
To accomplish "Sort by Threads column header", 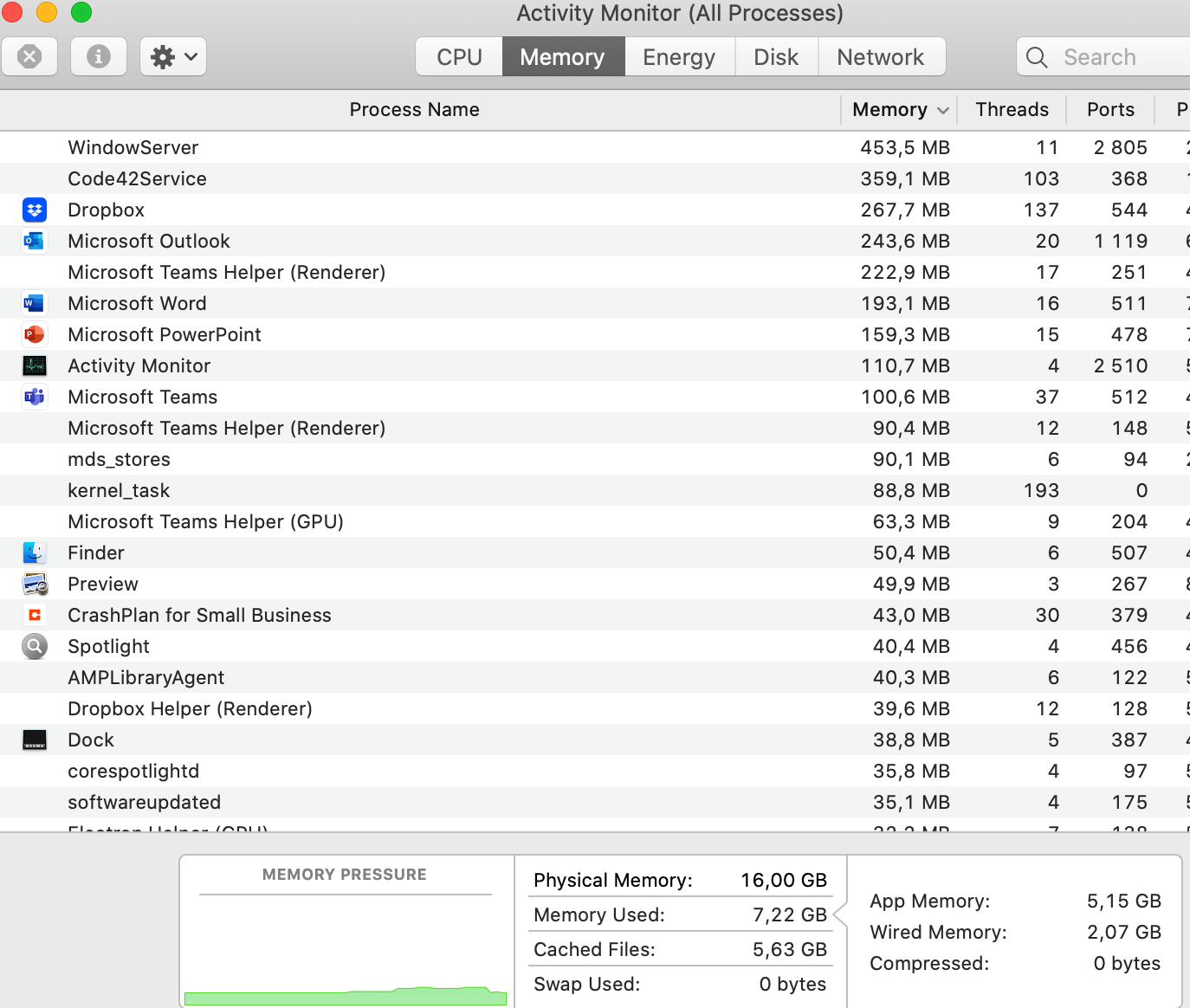I will pos(1012,110).
